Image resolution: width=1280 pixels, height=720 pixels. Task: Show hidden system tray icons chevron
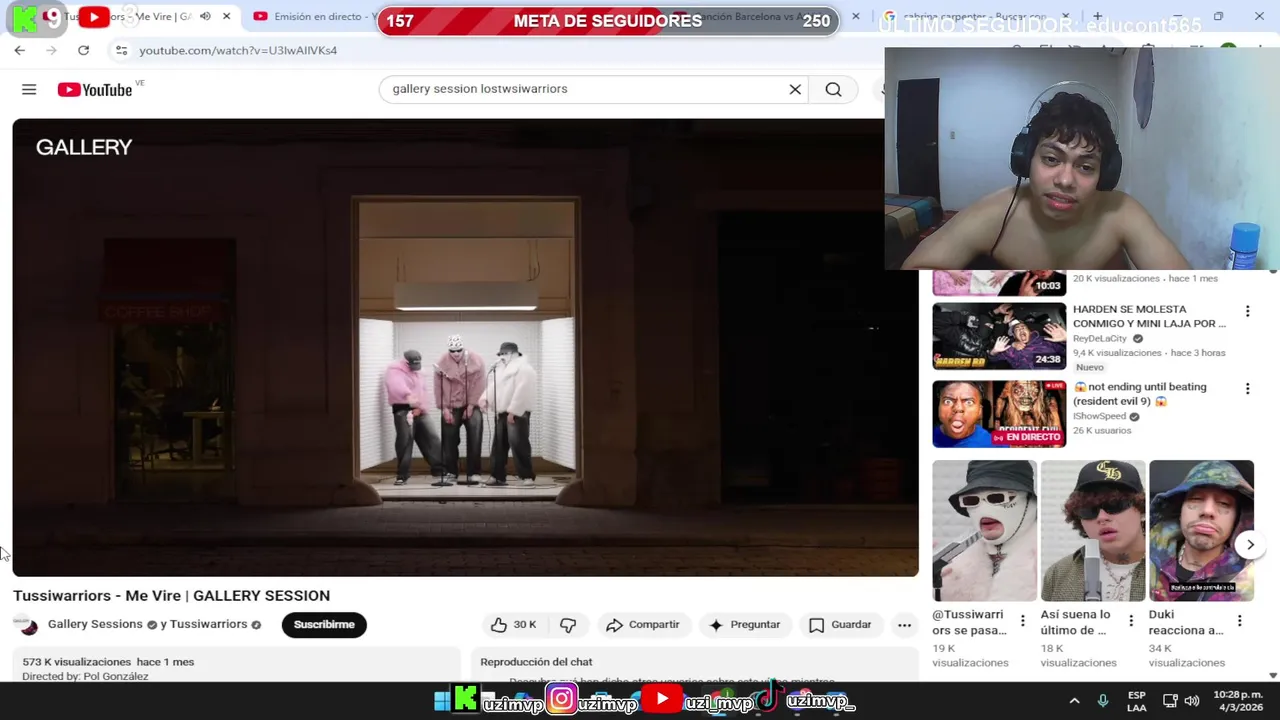(1074, 701)
